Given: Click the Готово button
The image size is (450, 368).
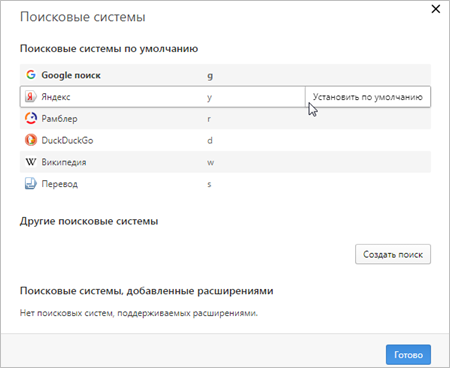Looking at the screenshot, I should (408, 355).
